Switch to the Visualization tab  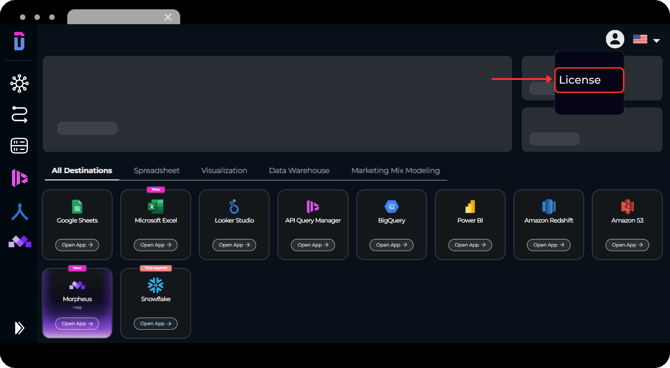click(224, 171)
